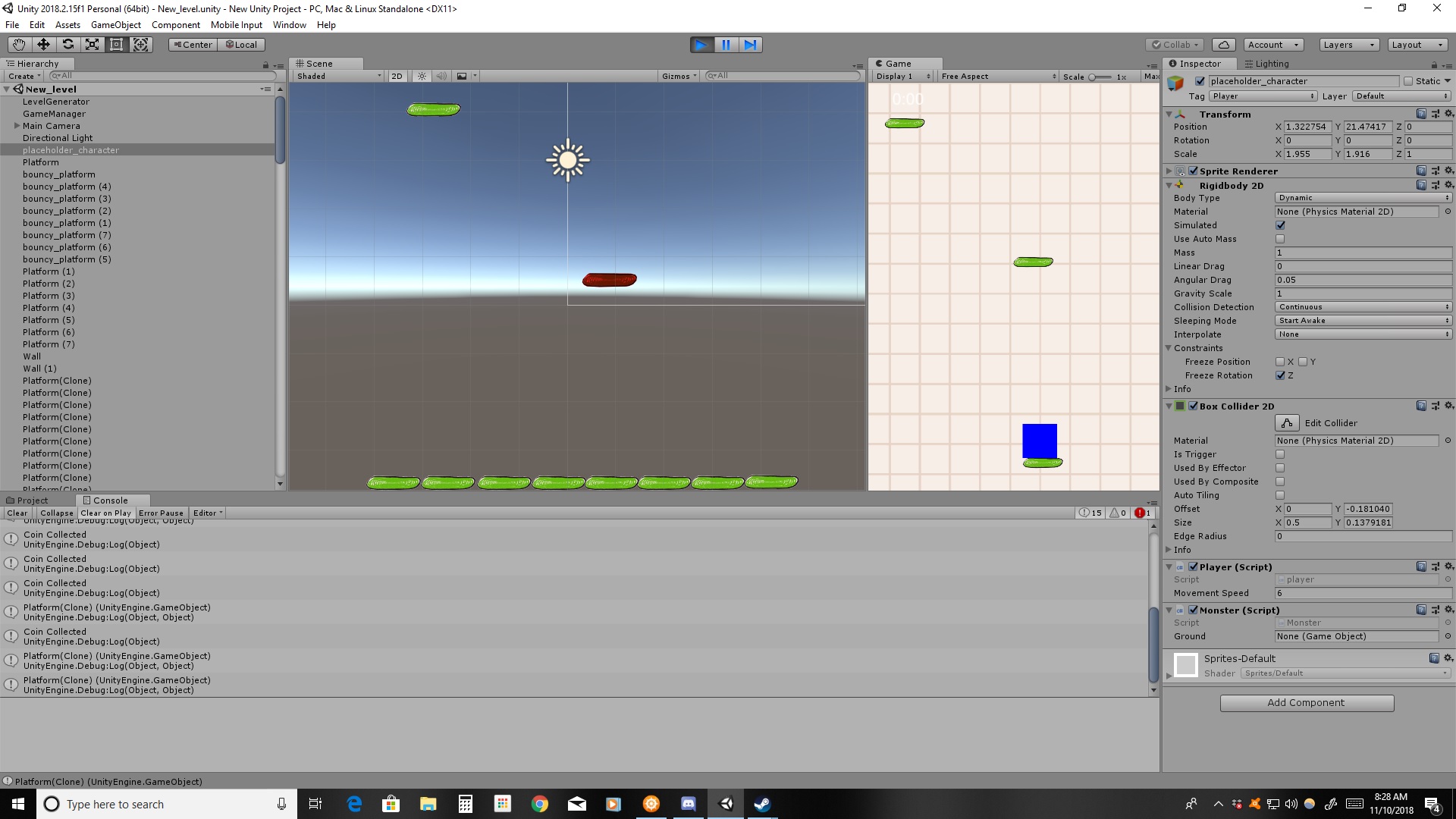
Task: Open the GameObject menu
Action: tap(115, 25)
